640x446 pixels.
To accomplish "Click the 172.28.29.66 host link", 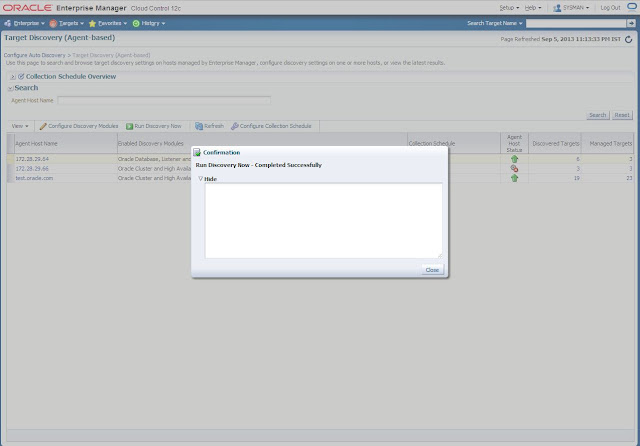I will pos(32,169).
